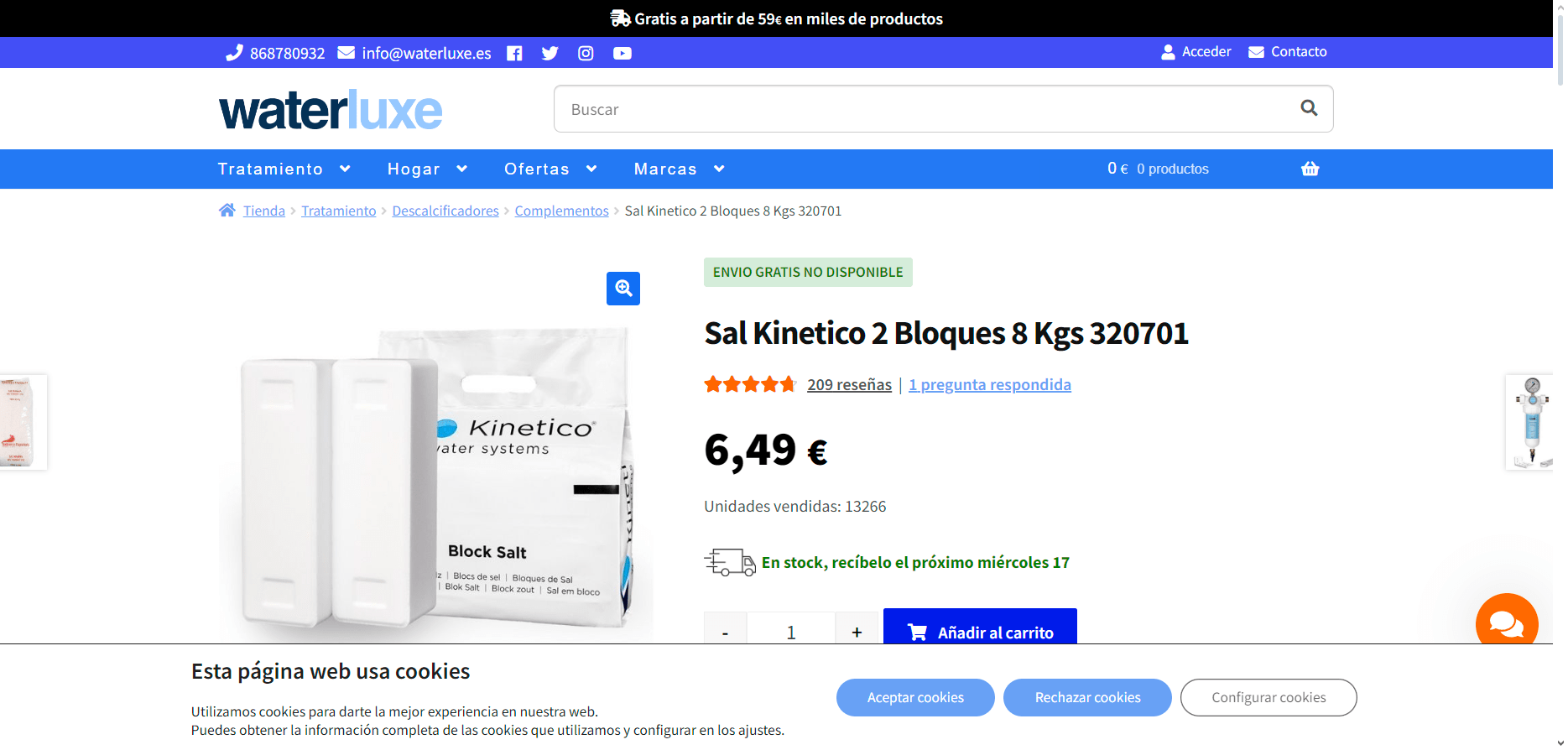This screenshot has width=1568, height=750.
Task: Expand the Tratamiento menu
Action: (x=284, y=169)
